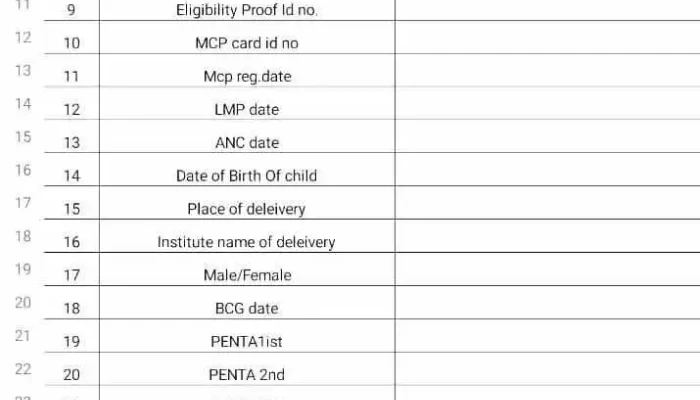Click empty value cell beside 'Male/Female'

(548, 269)
